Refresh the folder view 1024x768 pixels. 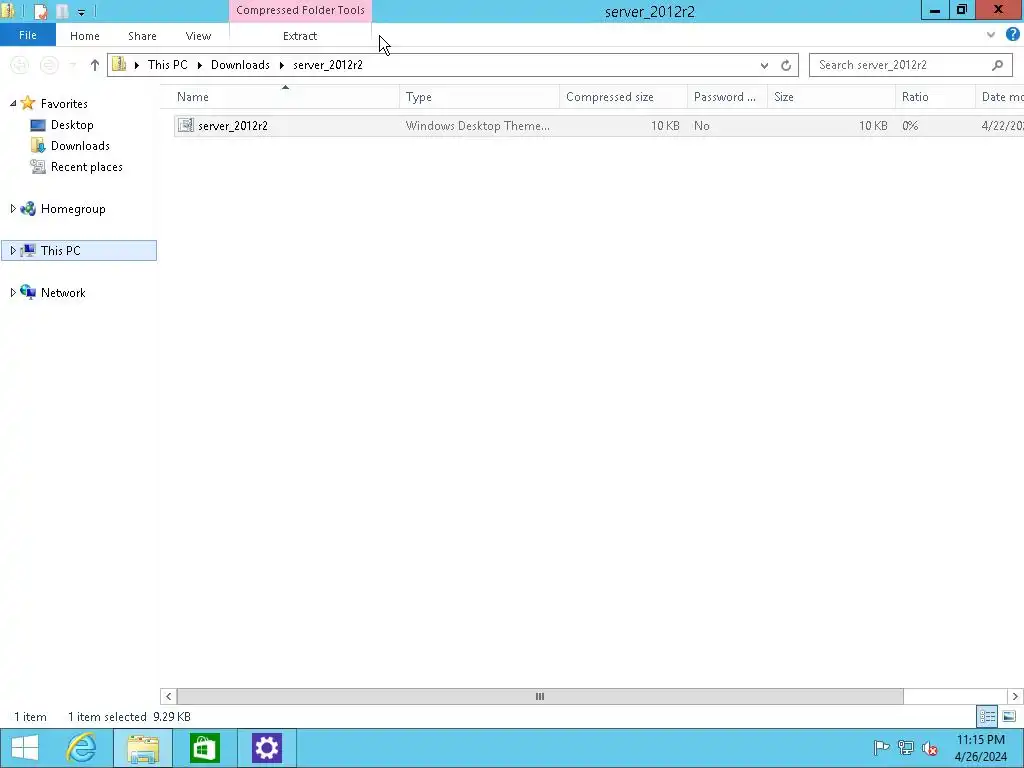pyautogui.click(x=786, y=65)
